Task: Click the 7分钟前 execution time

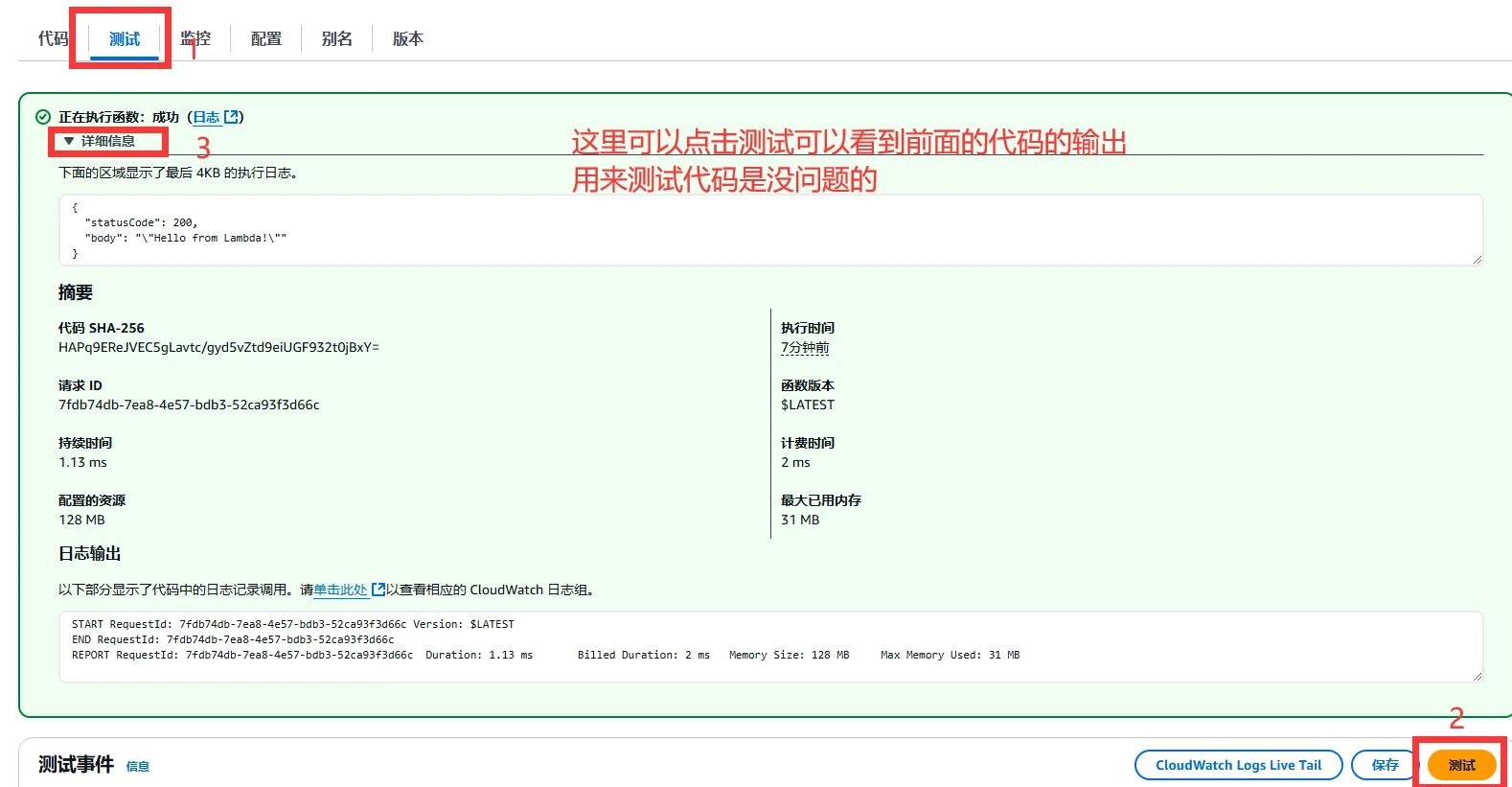Action: tap(805, 347)
